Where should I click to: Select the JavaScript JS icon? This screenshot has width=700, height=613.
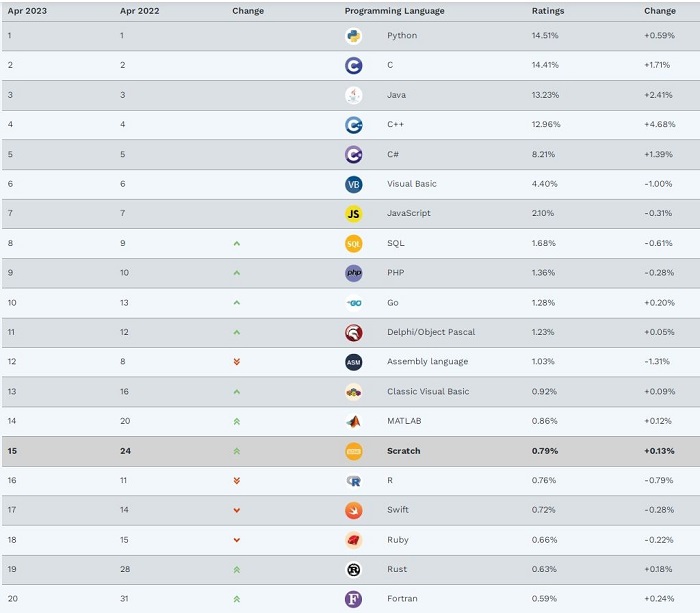pos(354,213)
